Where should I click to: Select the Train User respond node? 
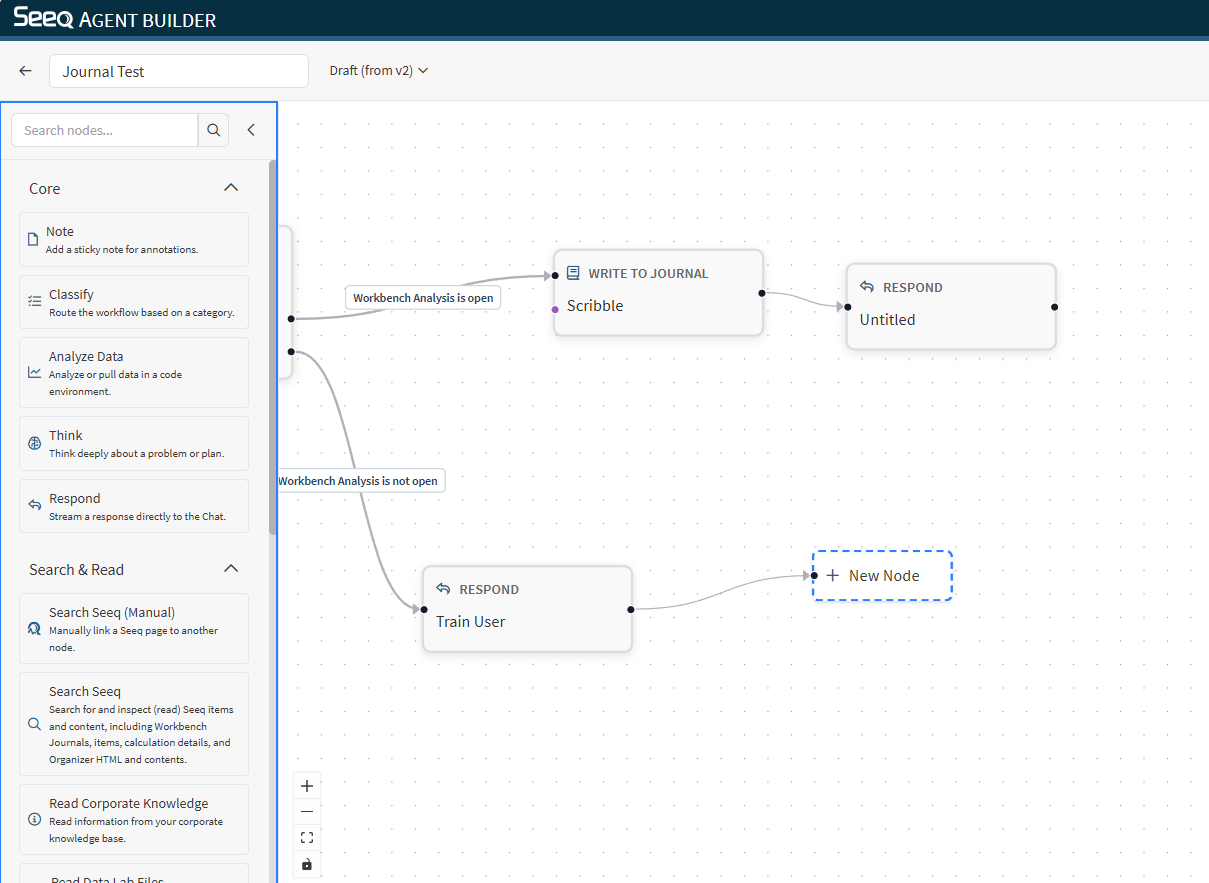[x=527, y=609]
